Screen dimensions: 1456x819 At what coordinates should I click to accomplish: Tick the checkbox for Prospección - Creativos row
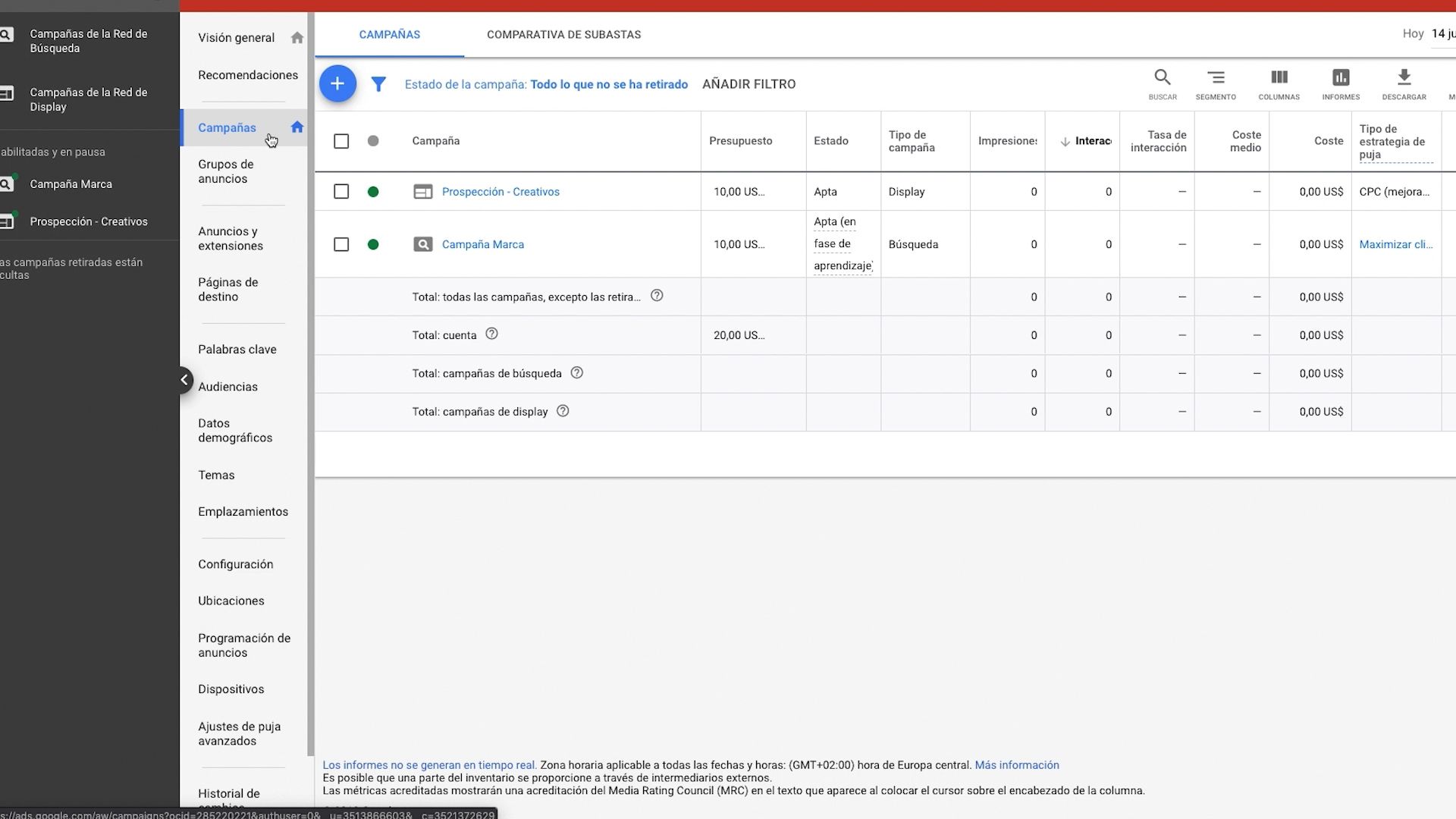pyautogui.click(x=341, y=192)
